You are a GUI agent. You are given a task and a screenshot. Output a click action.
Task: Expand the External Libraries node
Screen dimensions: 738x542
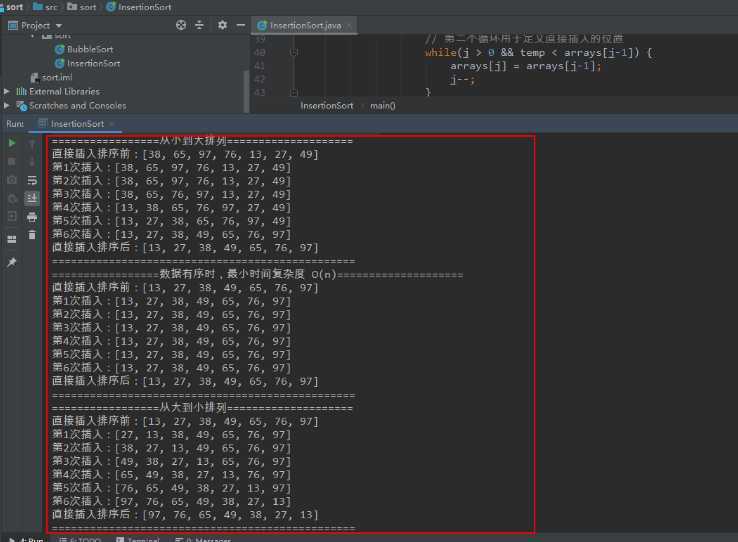coord(8,91)
